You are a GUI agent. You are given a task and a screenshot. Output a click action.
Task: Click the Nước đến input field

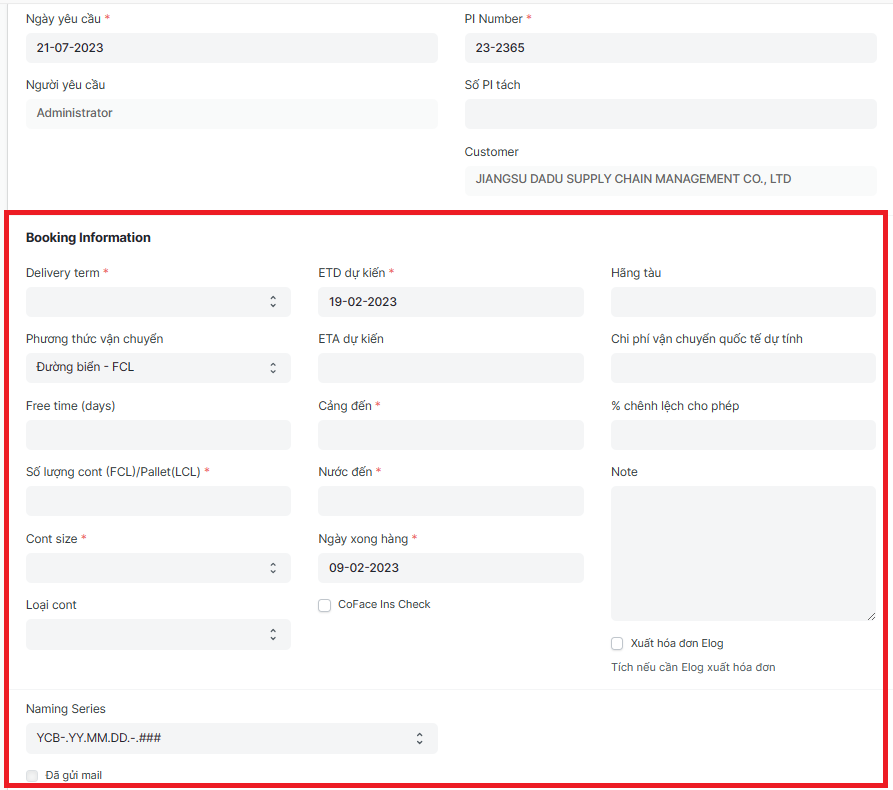(x=450, y=501)
